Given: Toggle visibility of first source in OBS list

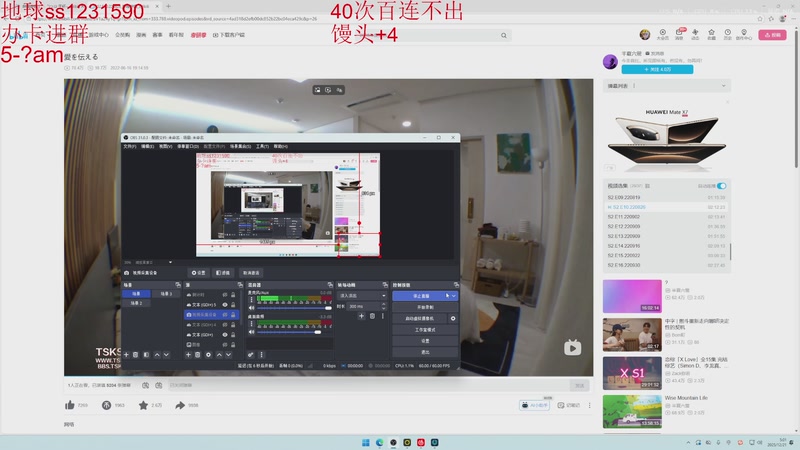Looking at the screenshot, I should pos(224,295).
